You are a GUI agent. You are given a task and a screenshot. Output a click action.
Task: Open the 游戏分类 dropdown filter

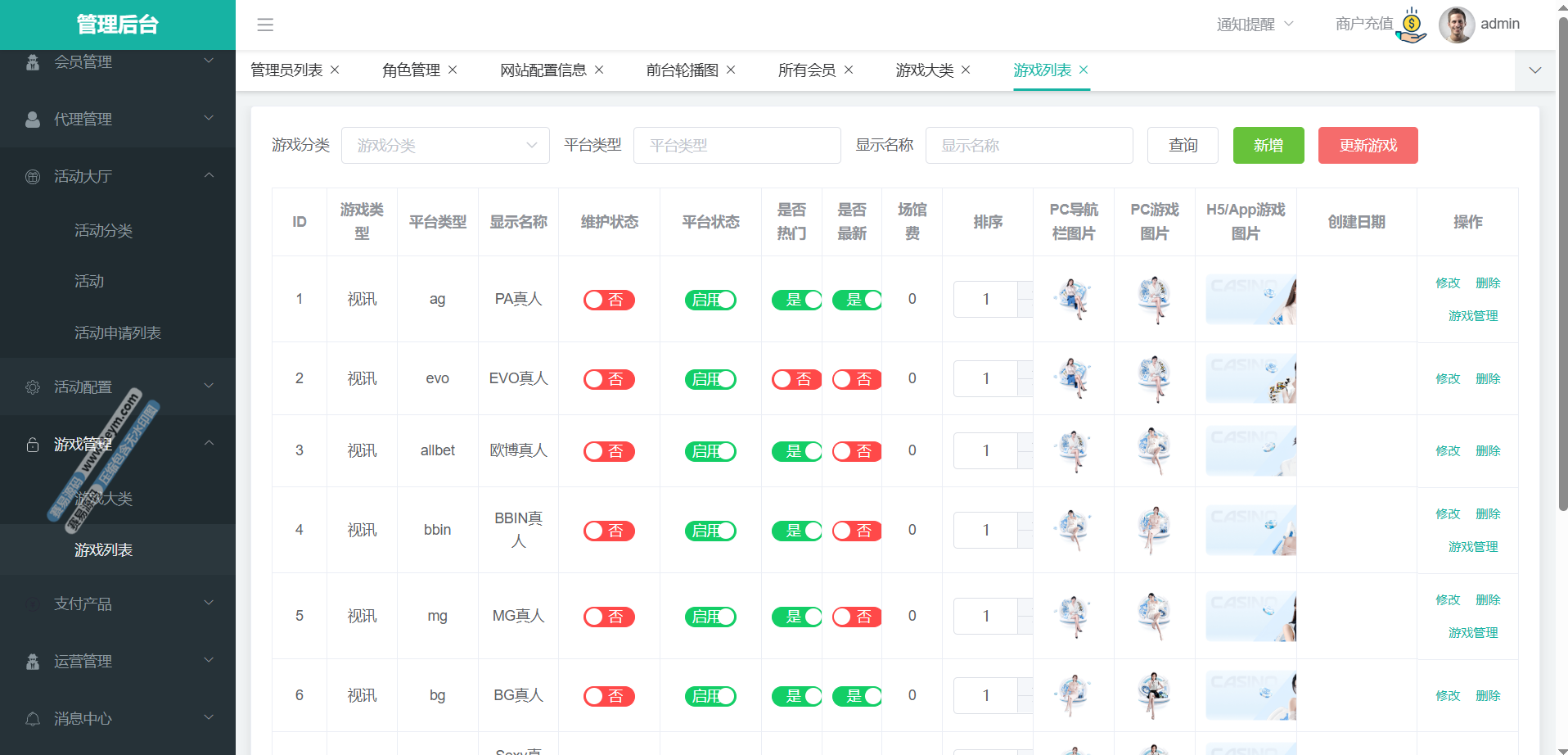[445, 146]
